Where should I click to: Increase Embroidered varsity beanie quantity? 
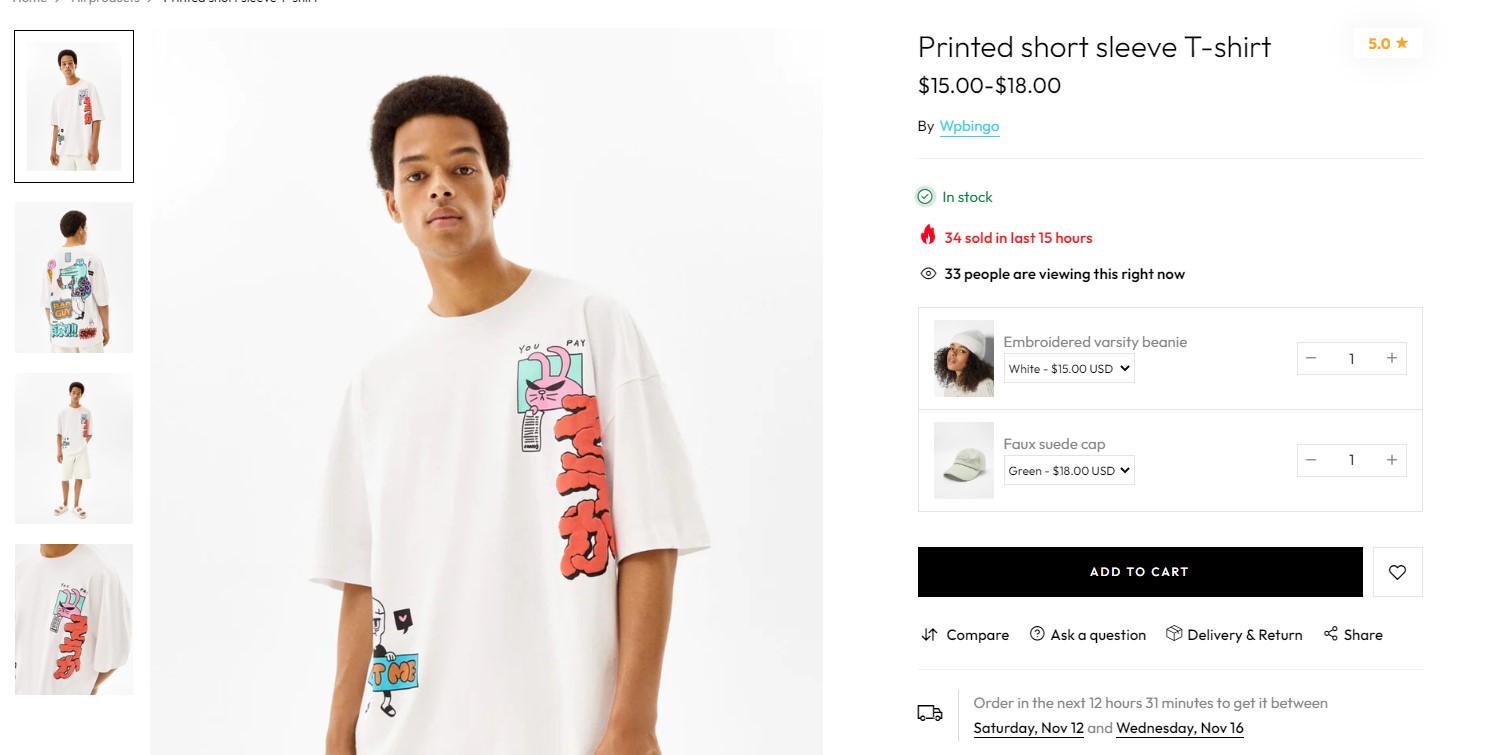click(1391, 359)
